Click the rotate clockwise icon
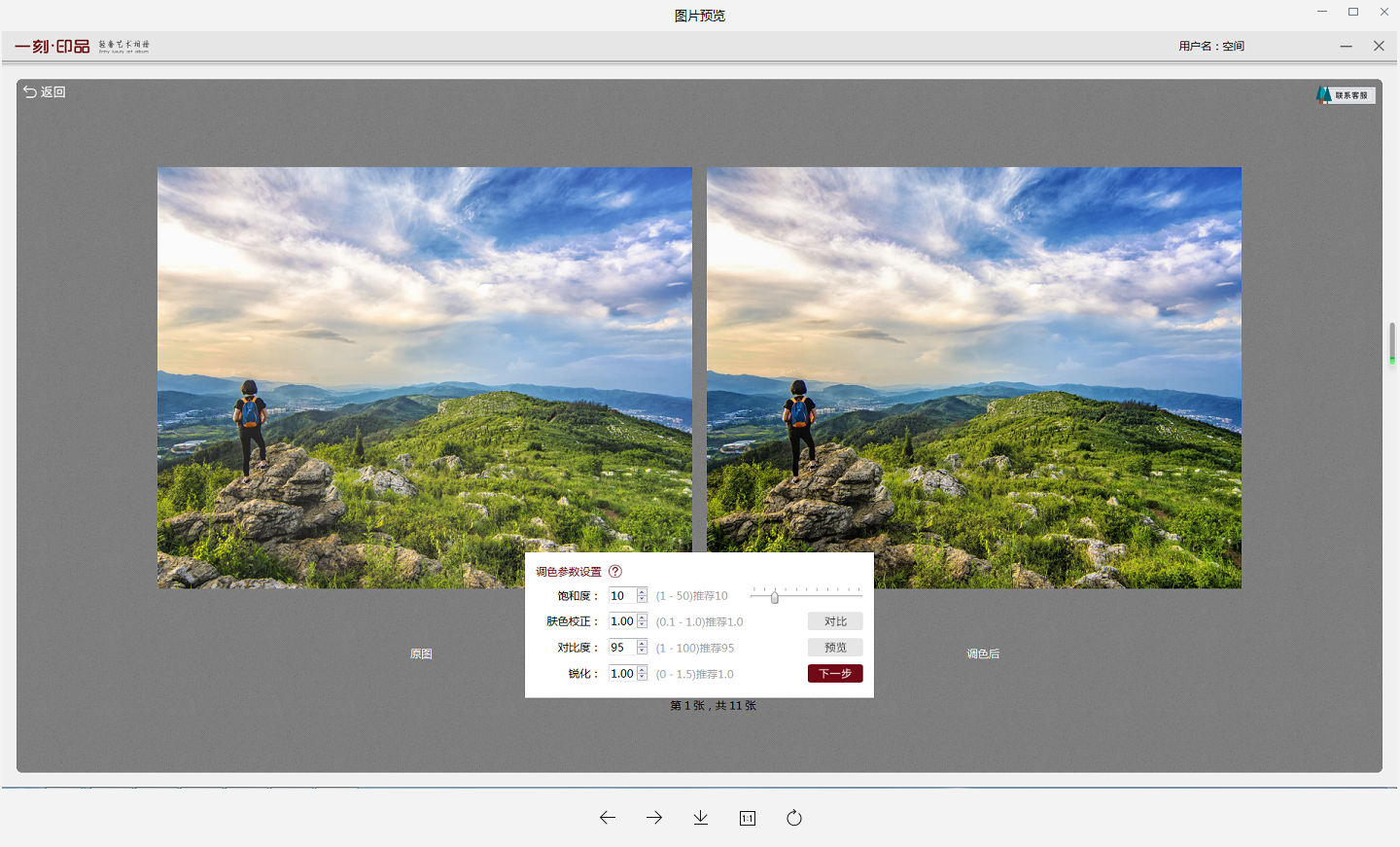 [x=794, y=818]
